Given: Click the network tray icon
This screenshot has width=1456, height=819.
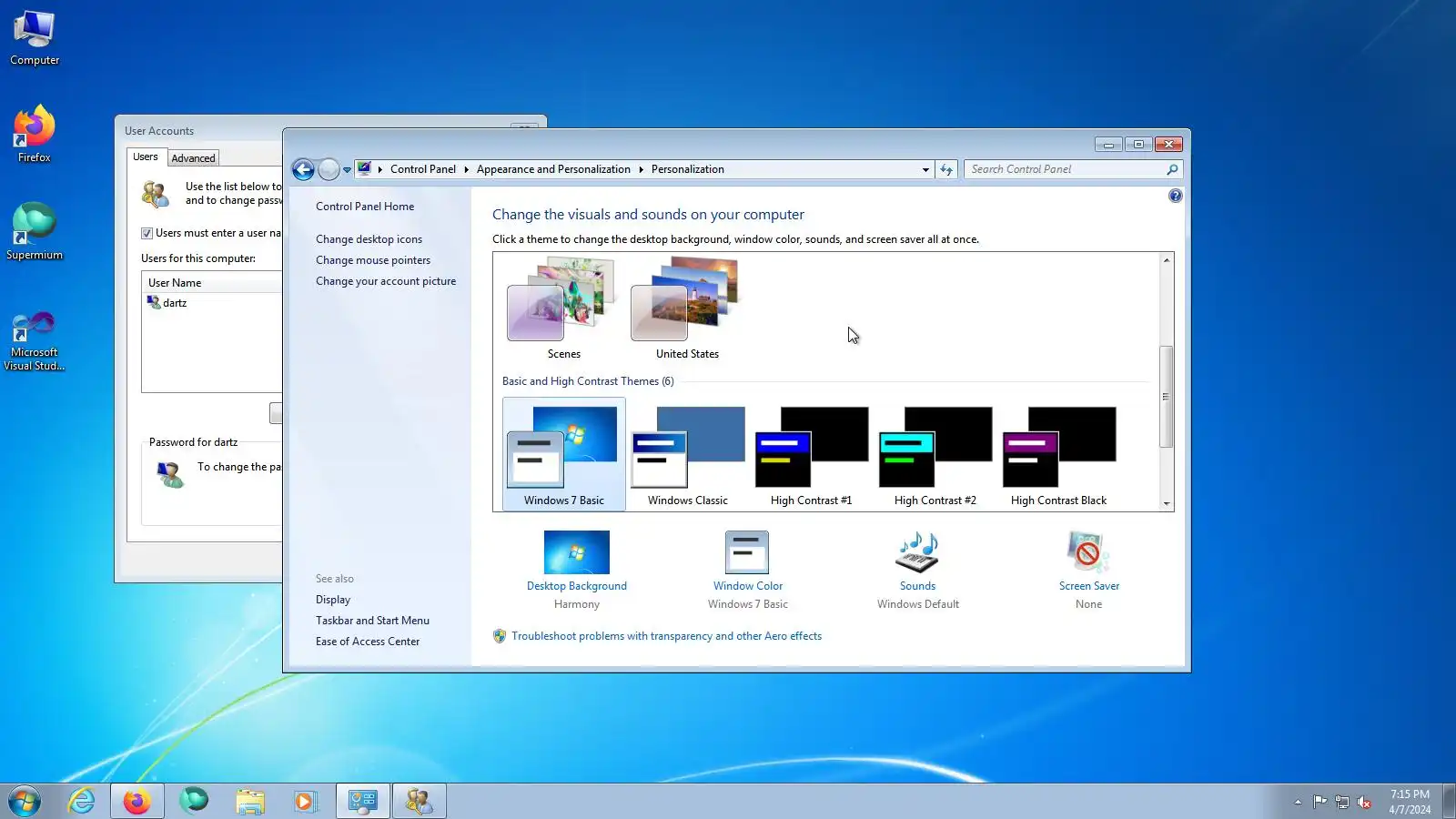Looking at the screenshot, I should point(1341,802).
